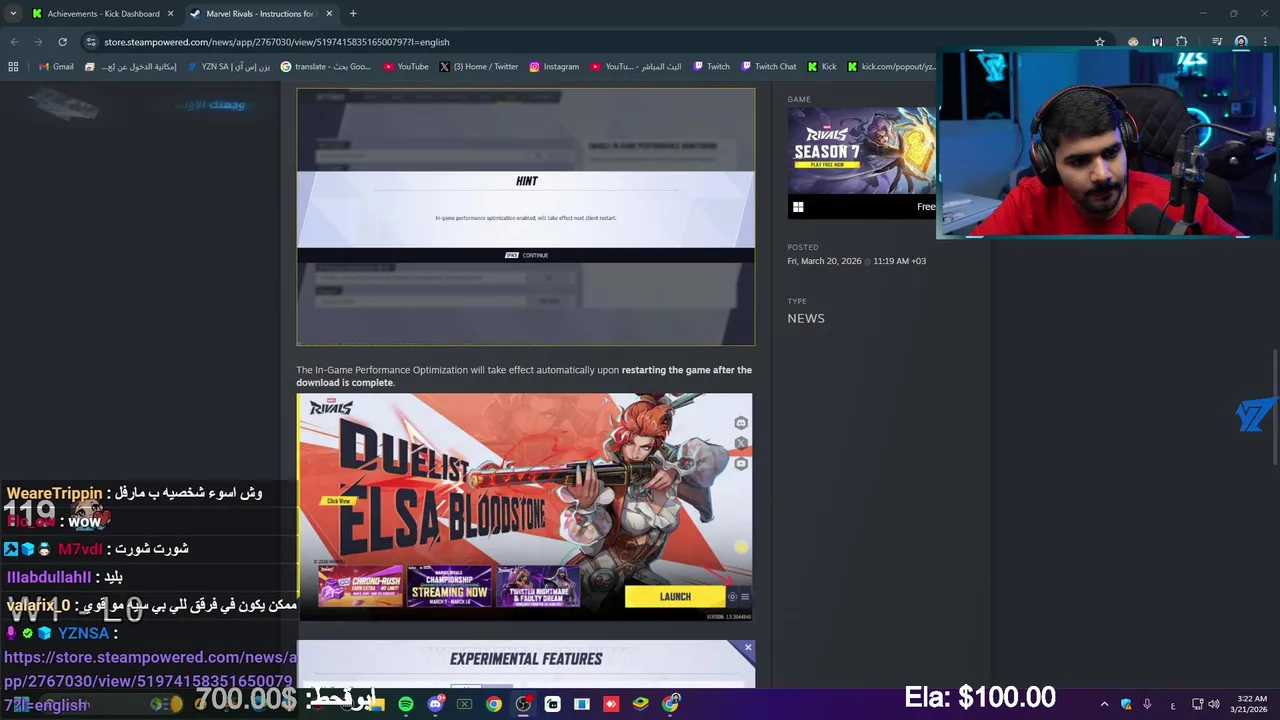Open OBS Studio from the taskbar
The image size is (1280, 720).
tap(523, 704)
